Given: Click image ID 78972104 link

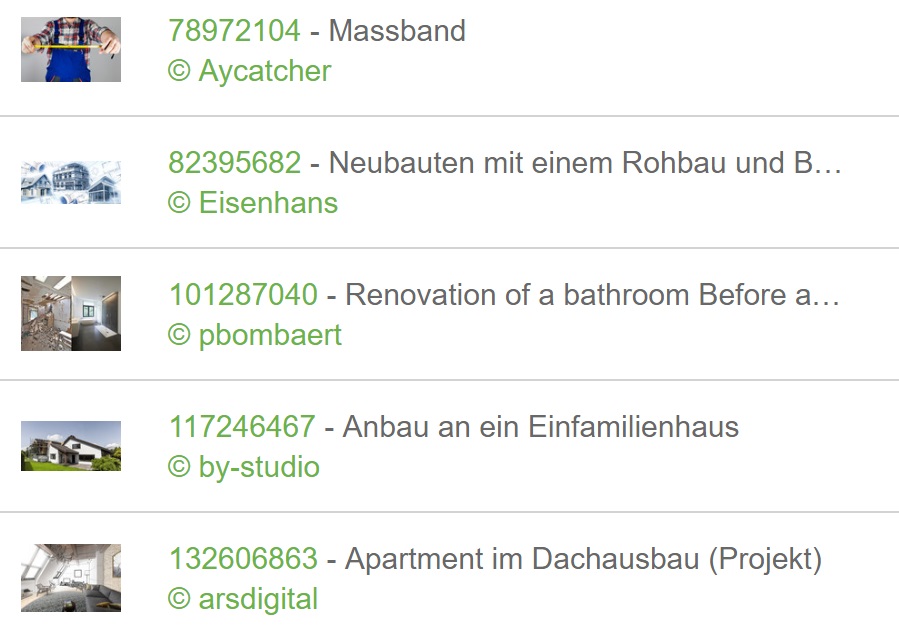Looking at the screenshot, I should tap(234, 30).
